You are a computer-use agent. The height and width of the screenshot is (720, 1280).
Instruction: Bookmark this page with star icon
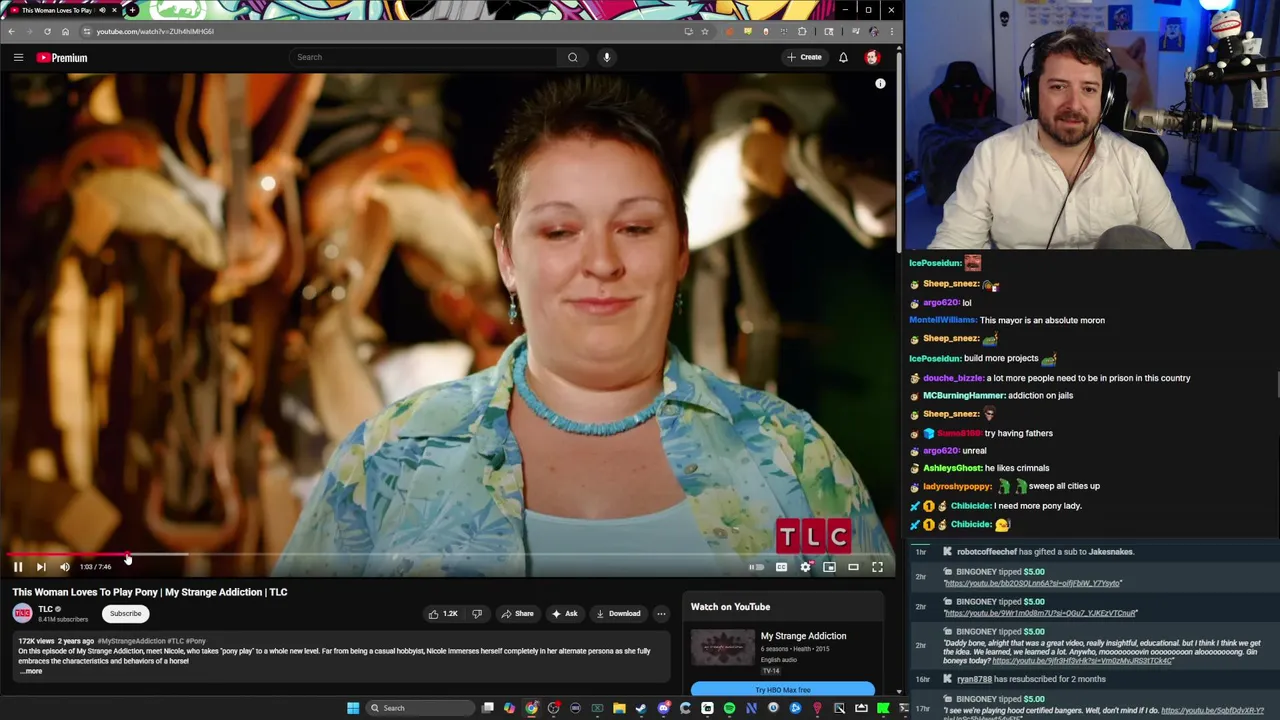704,31
